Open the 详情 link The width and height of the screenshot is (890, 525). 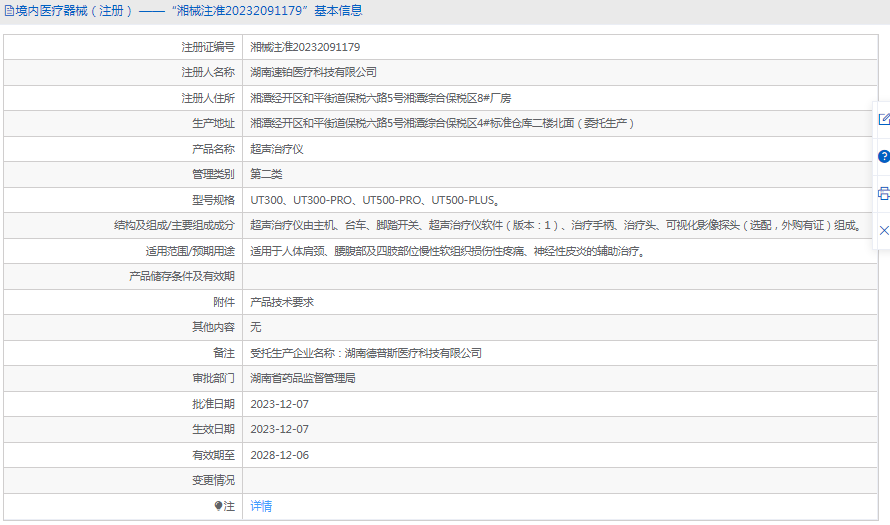tap(261, 506)
